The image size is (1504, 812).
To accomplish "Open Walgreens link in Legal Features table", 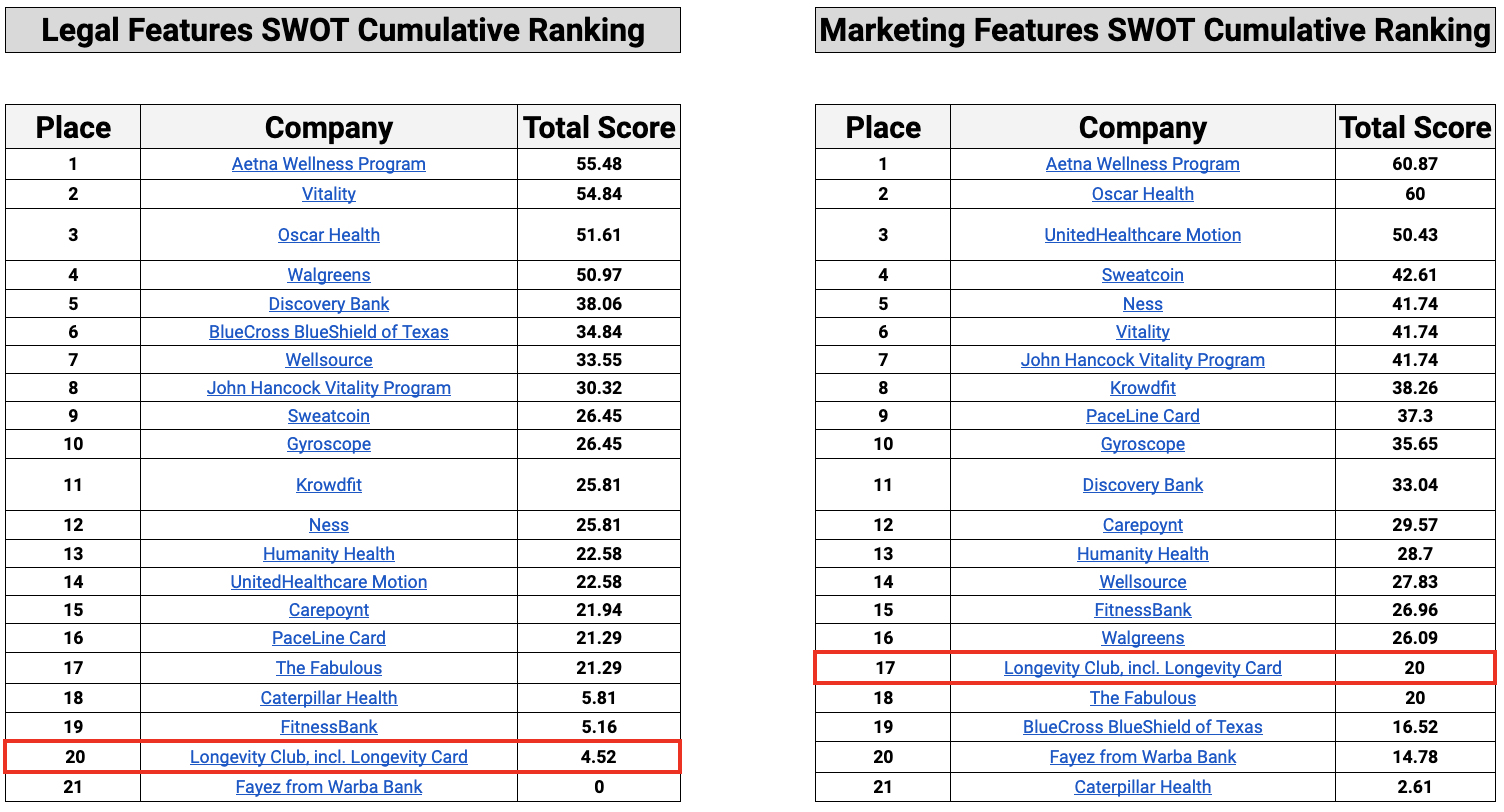I will 328,275.
